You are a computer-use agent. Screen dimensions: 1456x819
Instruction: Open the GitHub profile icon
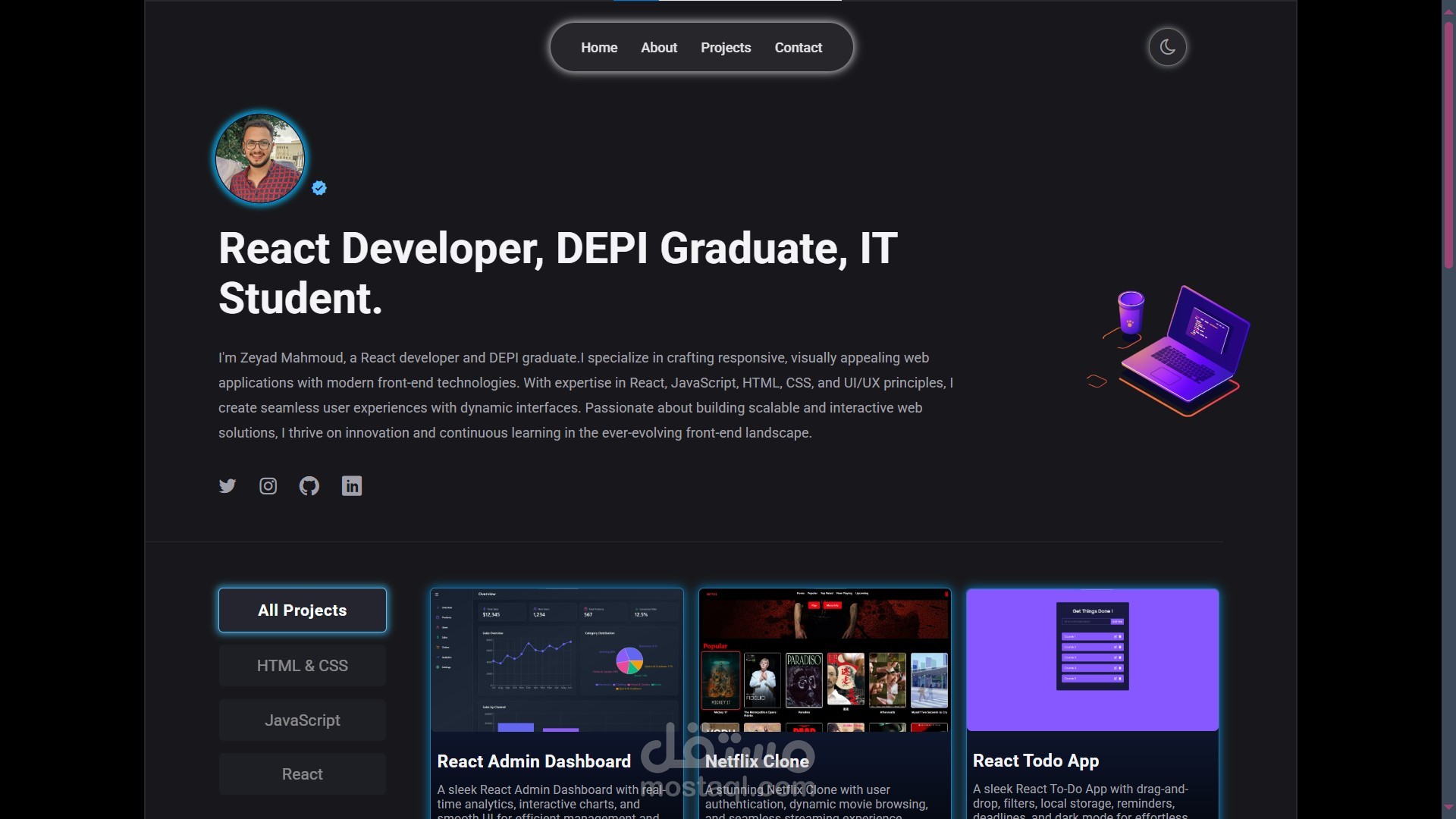(x=309, y=486)
